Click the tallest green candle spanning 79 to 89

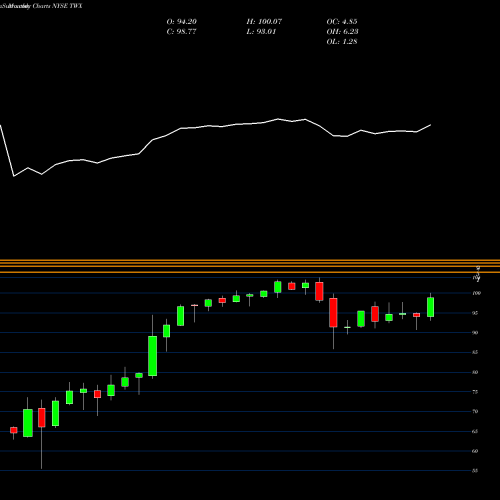coord(153,356)
